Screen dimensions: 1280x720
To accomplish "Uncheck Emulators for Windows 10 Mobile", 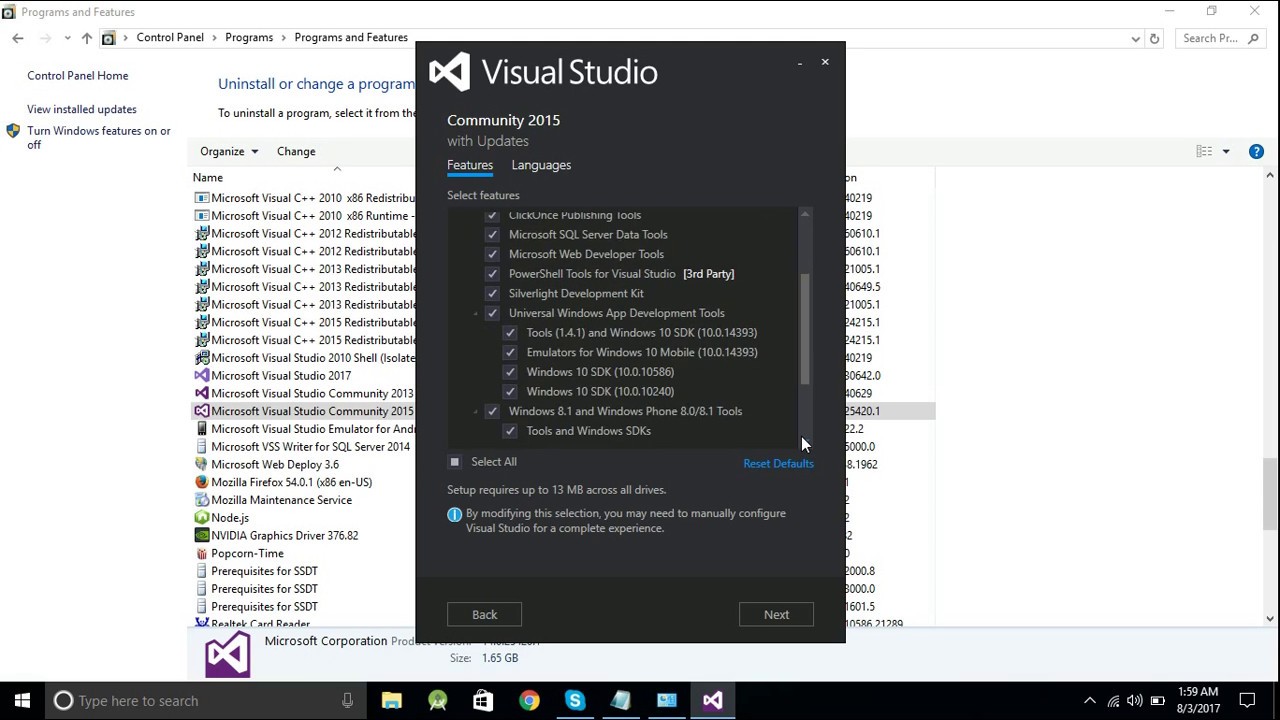I will pyautogui.click(x=510, y=352).
